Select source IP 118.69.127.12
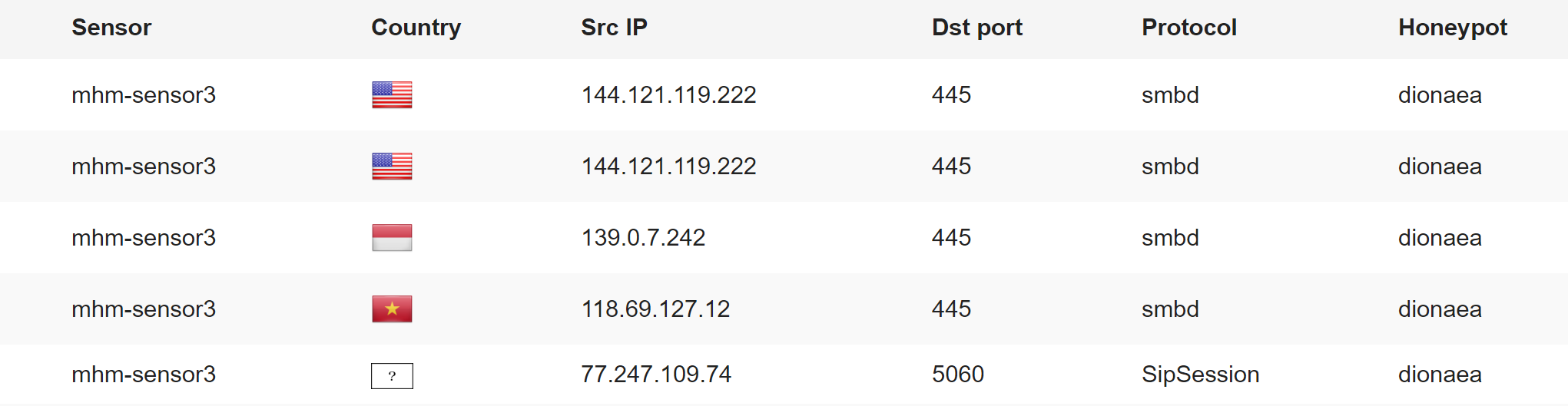Screen dimensions: 1568x406 pyautogui.click(x=655, y=309)
